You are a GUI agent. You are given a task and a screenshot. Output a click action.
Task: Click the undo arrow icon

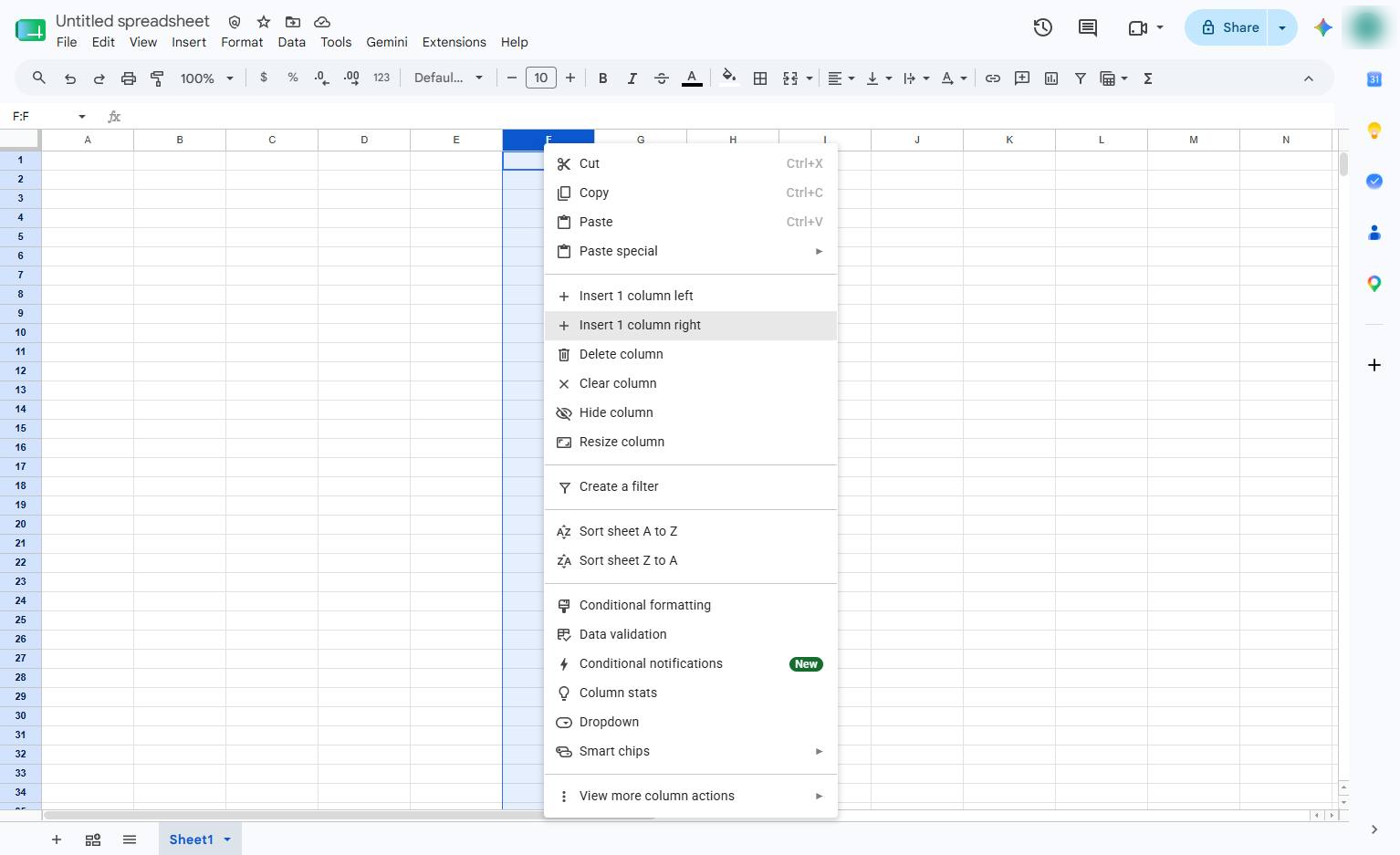70,78
